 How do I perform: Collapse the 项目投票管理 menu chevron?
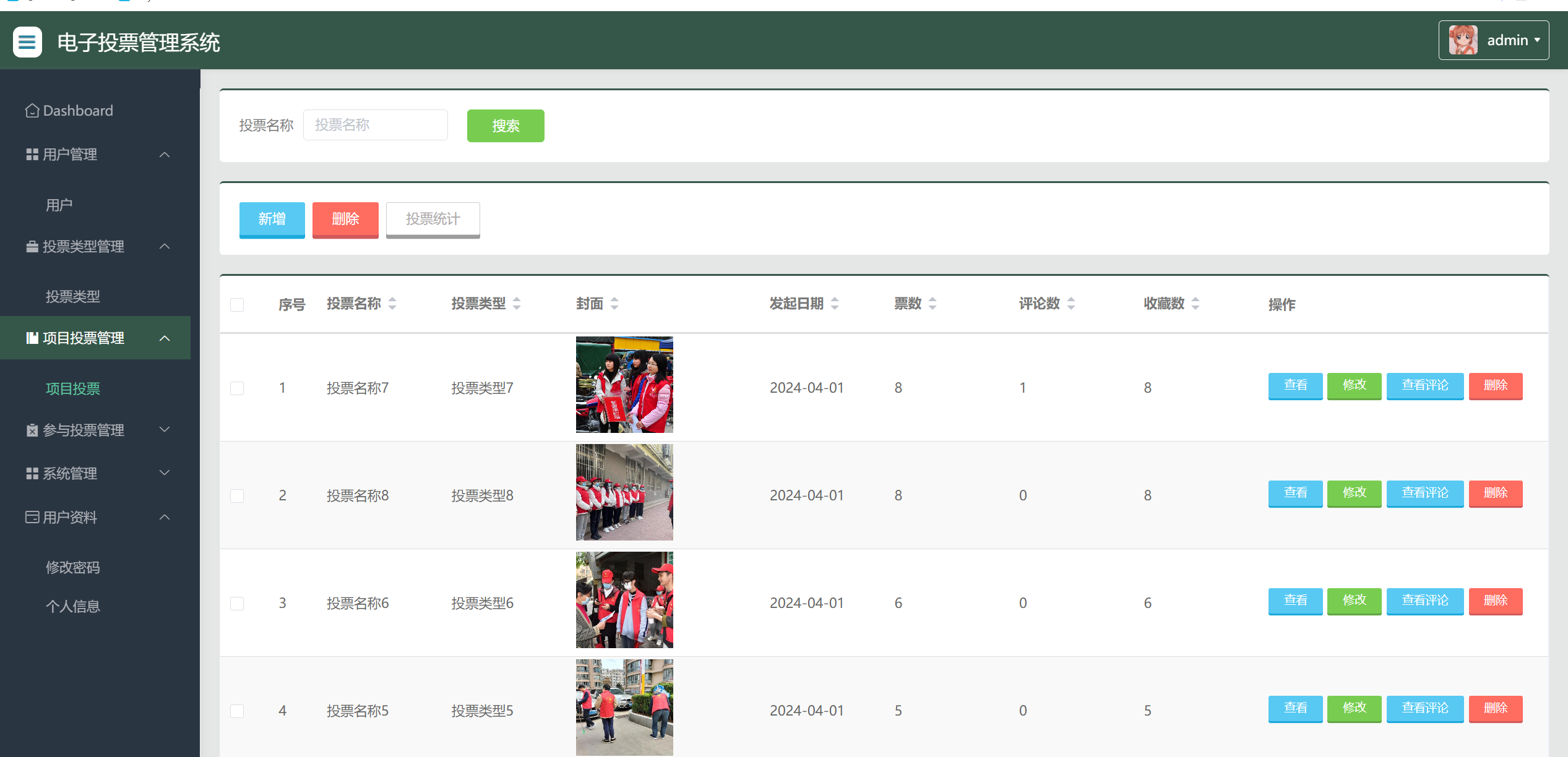pos(165,338)
